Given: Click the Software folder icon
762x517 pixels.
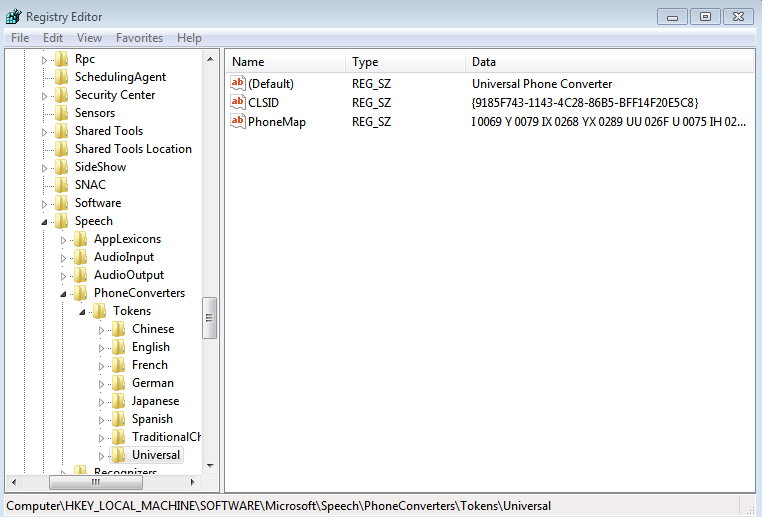Looking at the screenshot, I should point(62,203).
